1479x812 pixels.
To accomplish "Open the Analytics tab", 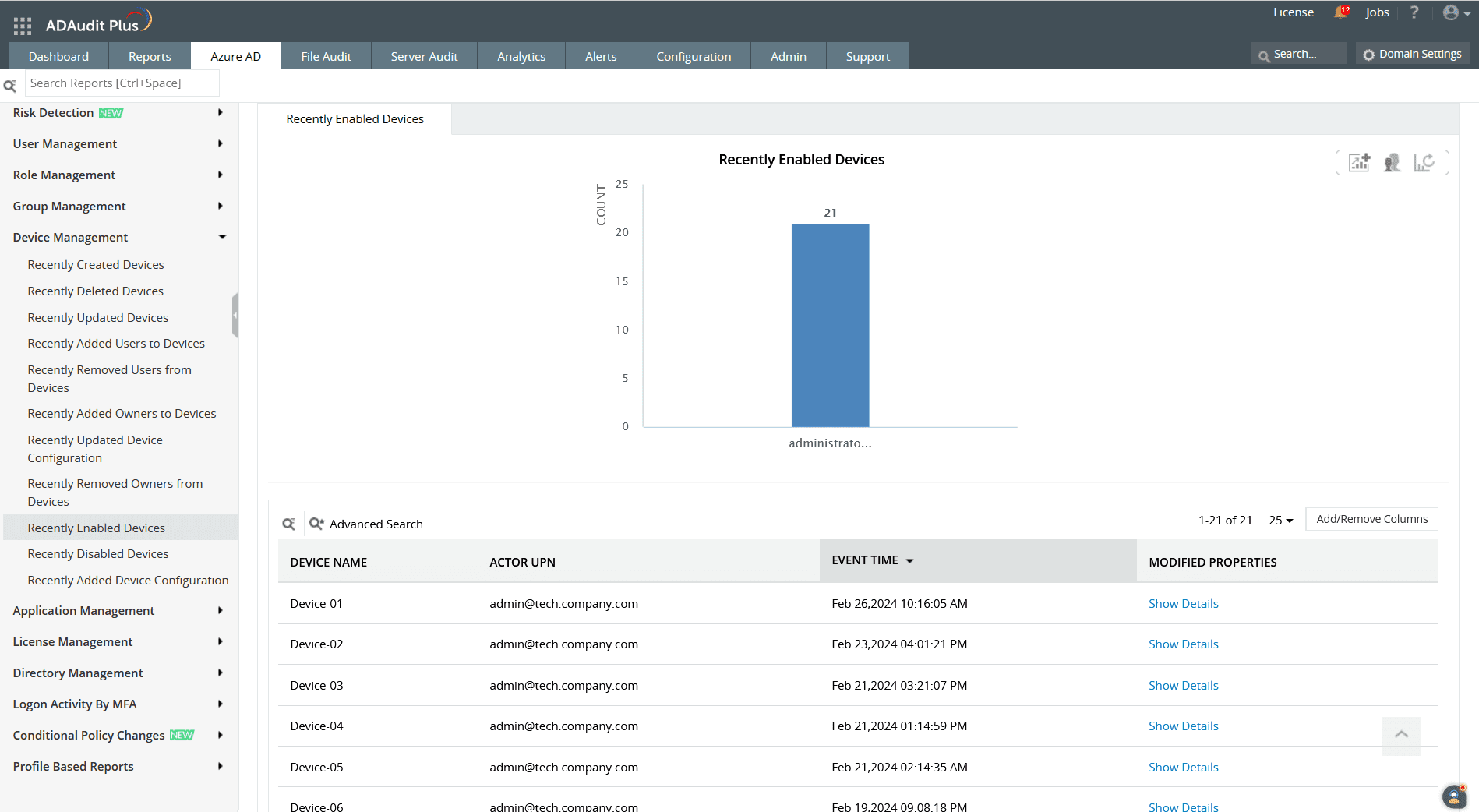I will point(521,56).
